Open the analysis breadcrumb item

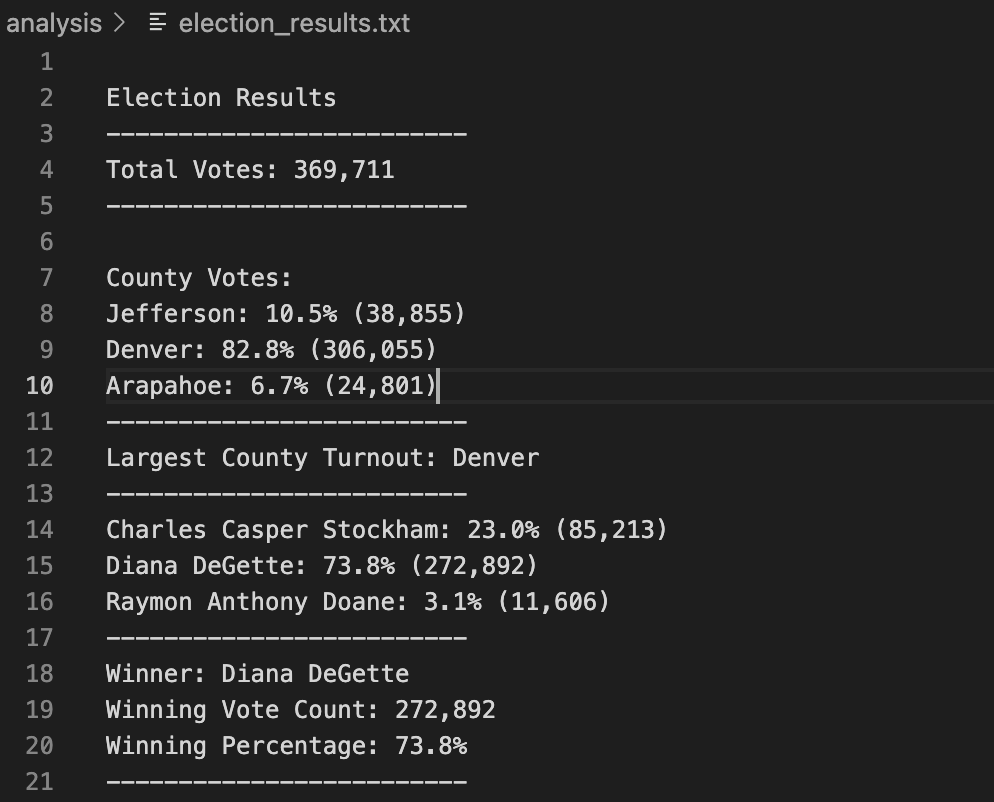coord(54,23)
